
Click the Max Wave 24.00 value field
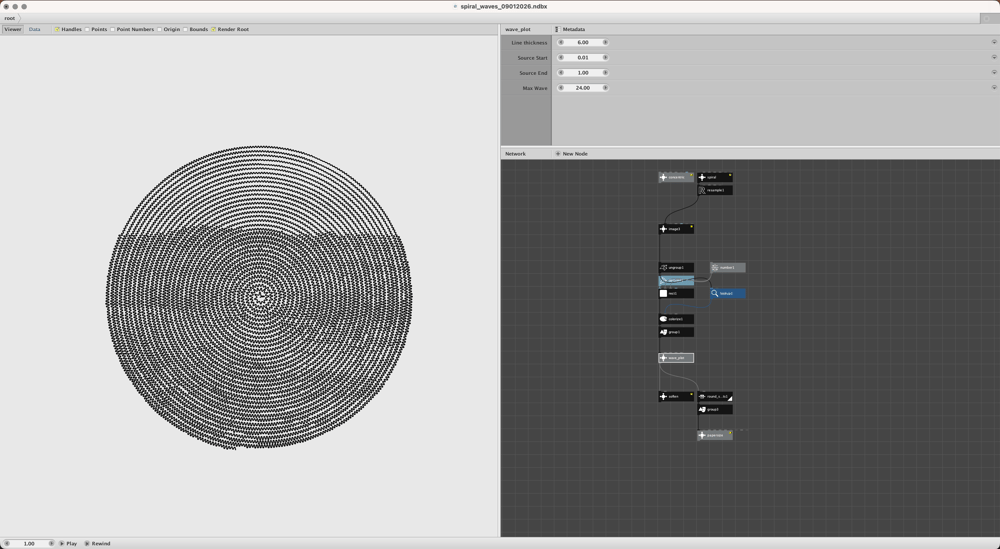point(583,88)
